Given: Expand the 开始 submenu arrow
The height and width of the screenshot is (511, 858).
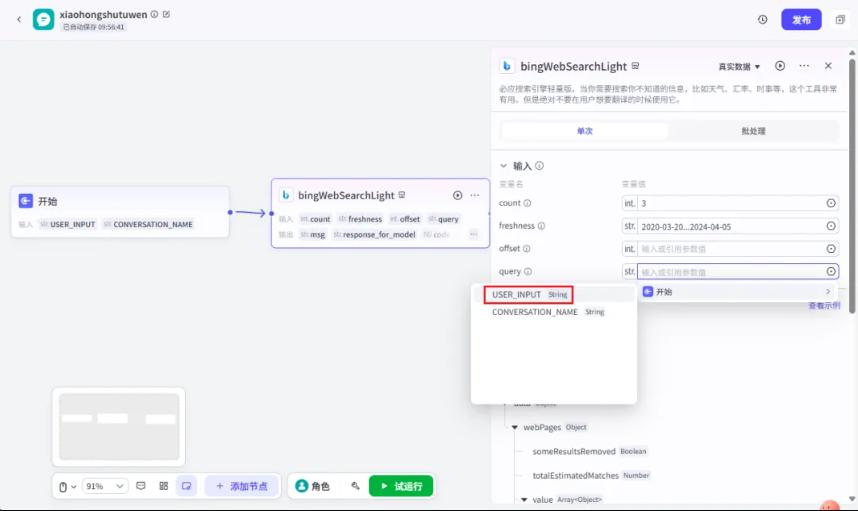Looking at the screenshot, I should point(828,292).
